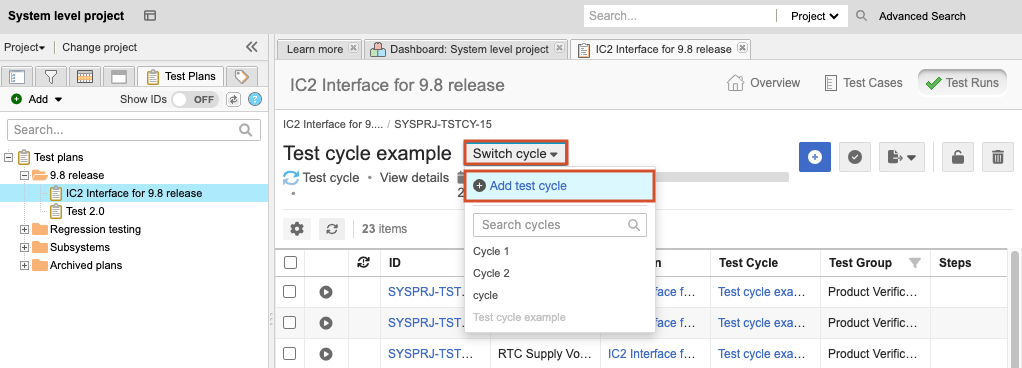Select IC2 Interface for 9.8 release tree item
The width and height of the screenshot is (1022, 368).
point(134,193)
